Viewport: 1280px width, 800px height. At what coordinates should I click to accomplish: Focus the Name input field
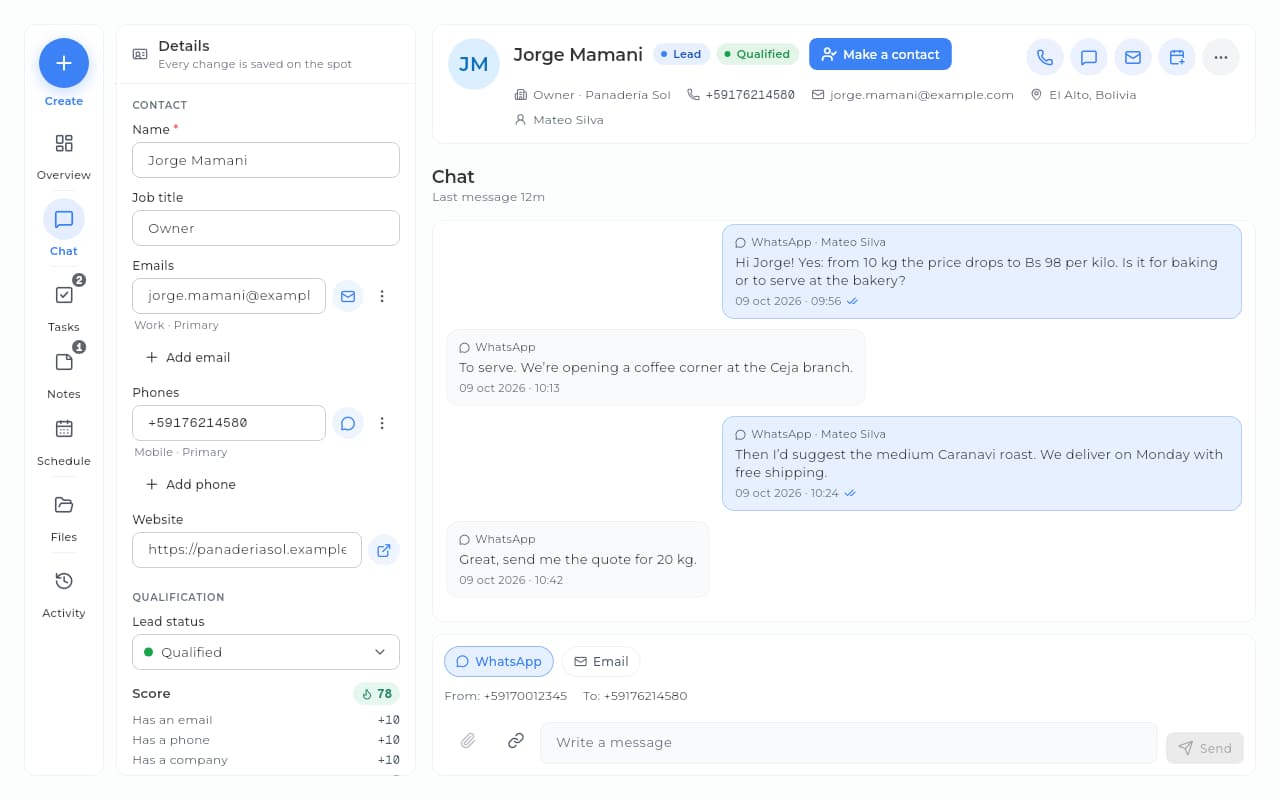click(x=266, y=160)
